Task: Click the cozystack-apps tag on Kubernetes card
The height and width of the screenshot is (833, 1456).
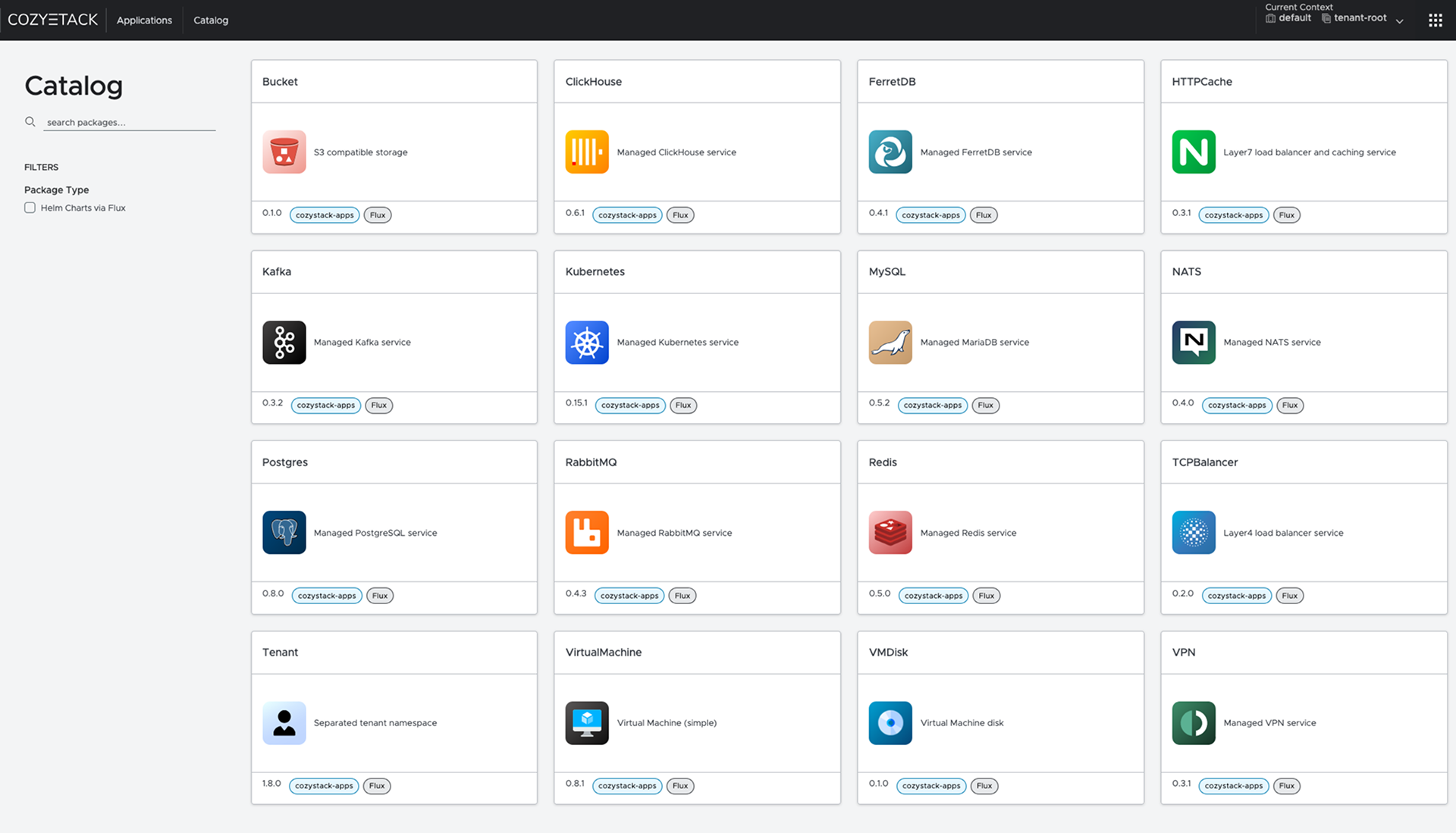Action: point(630,406)
